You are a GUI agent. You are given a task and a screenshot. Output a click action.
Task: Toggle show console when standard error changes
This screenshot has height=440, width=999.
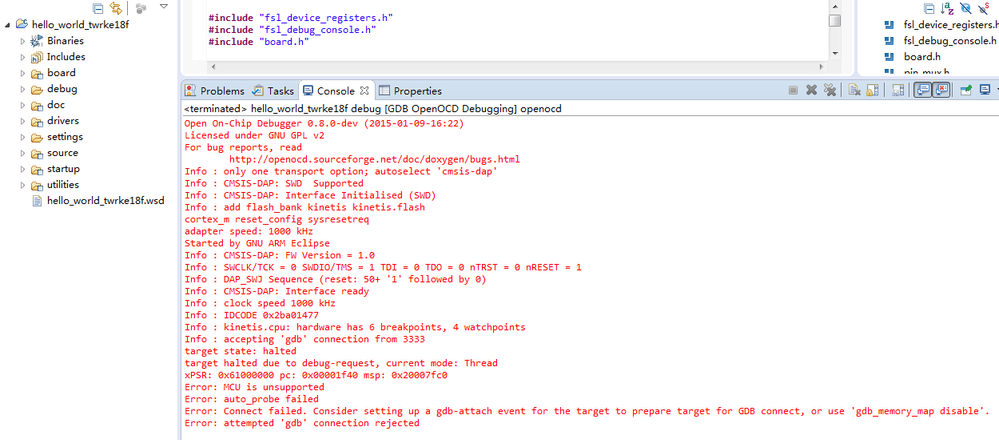click(x=941, y=90)
